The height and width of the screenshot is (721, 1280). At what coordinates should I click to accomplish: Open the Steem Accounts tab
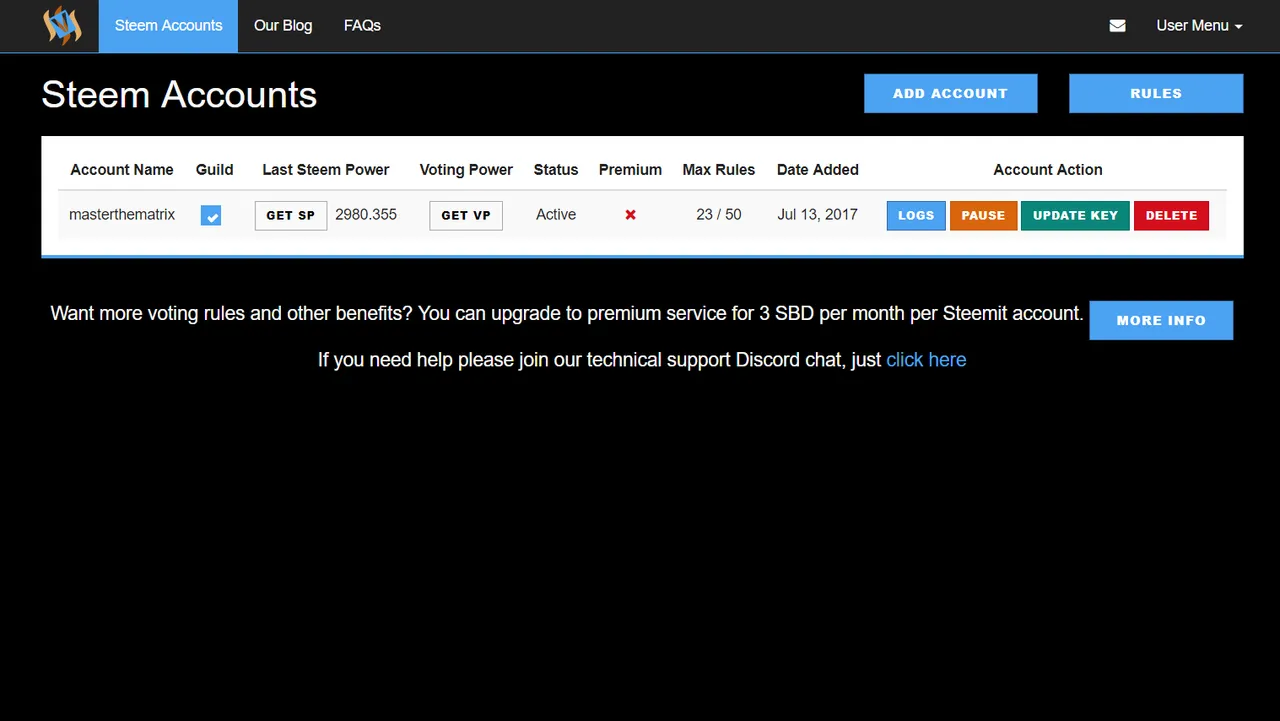[x=168, y=26]
